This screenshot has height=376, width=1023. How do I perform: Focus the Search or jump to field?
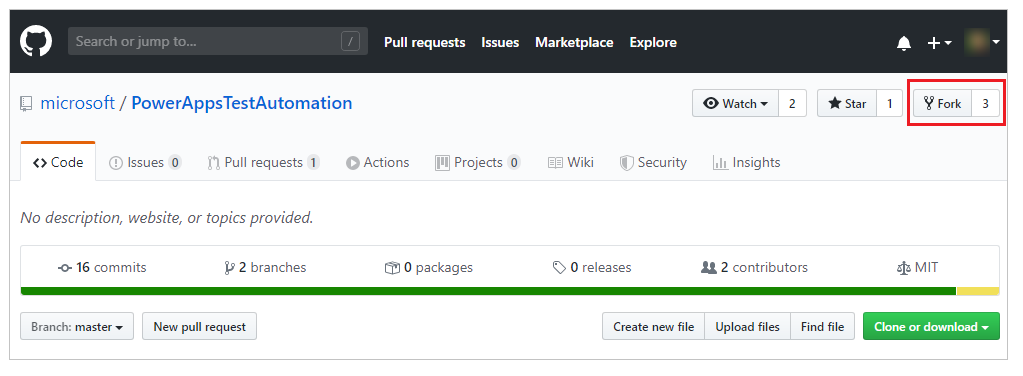click(x=218, y=41)
